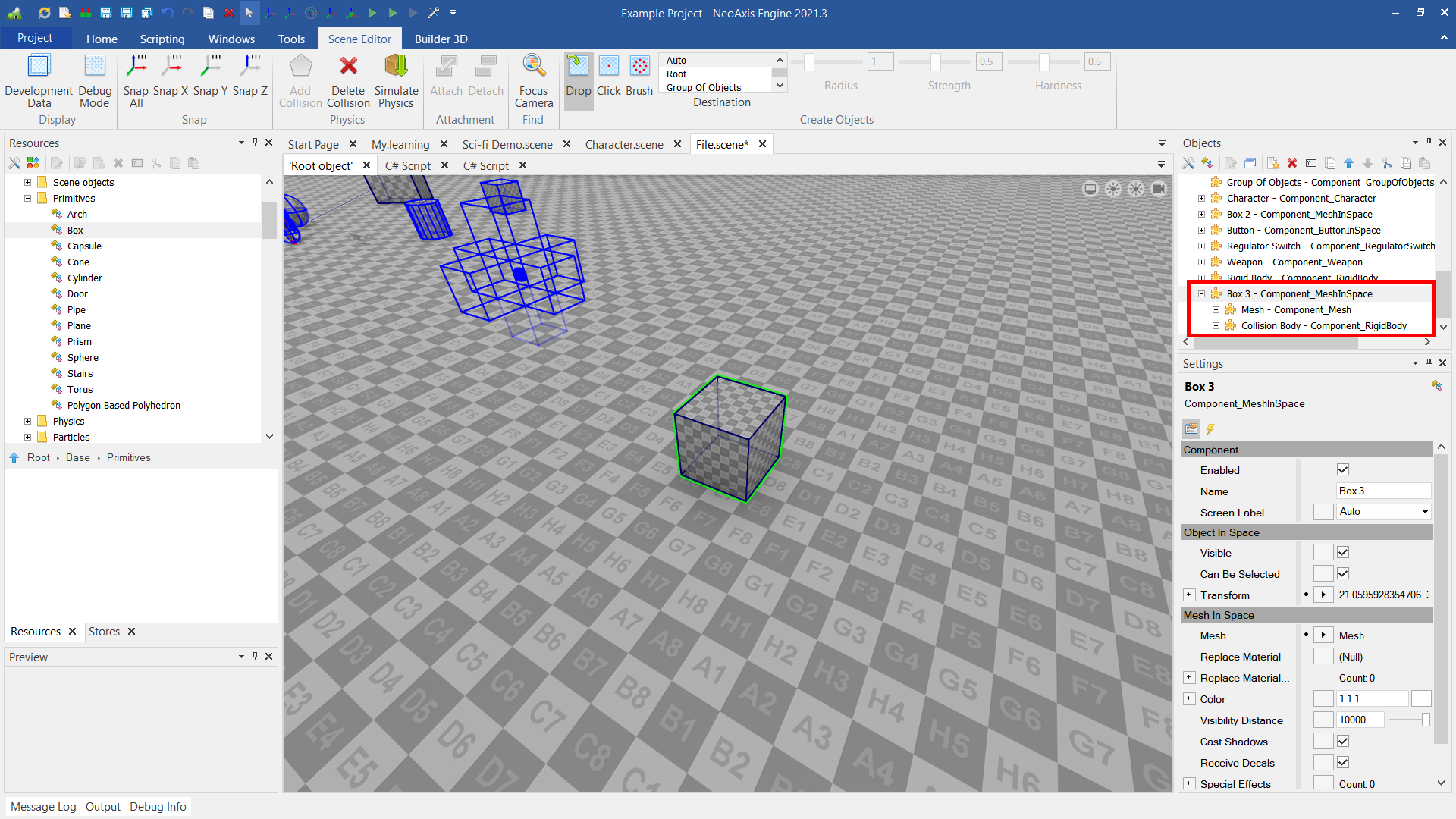This screenshot has height=819, width=1456.
Task: Switch to Character.scene tab
Action: tap(623, 144)
